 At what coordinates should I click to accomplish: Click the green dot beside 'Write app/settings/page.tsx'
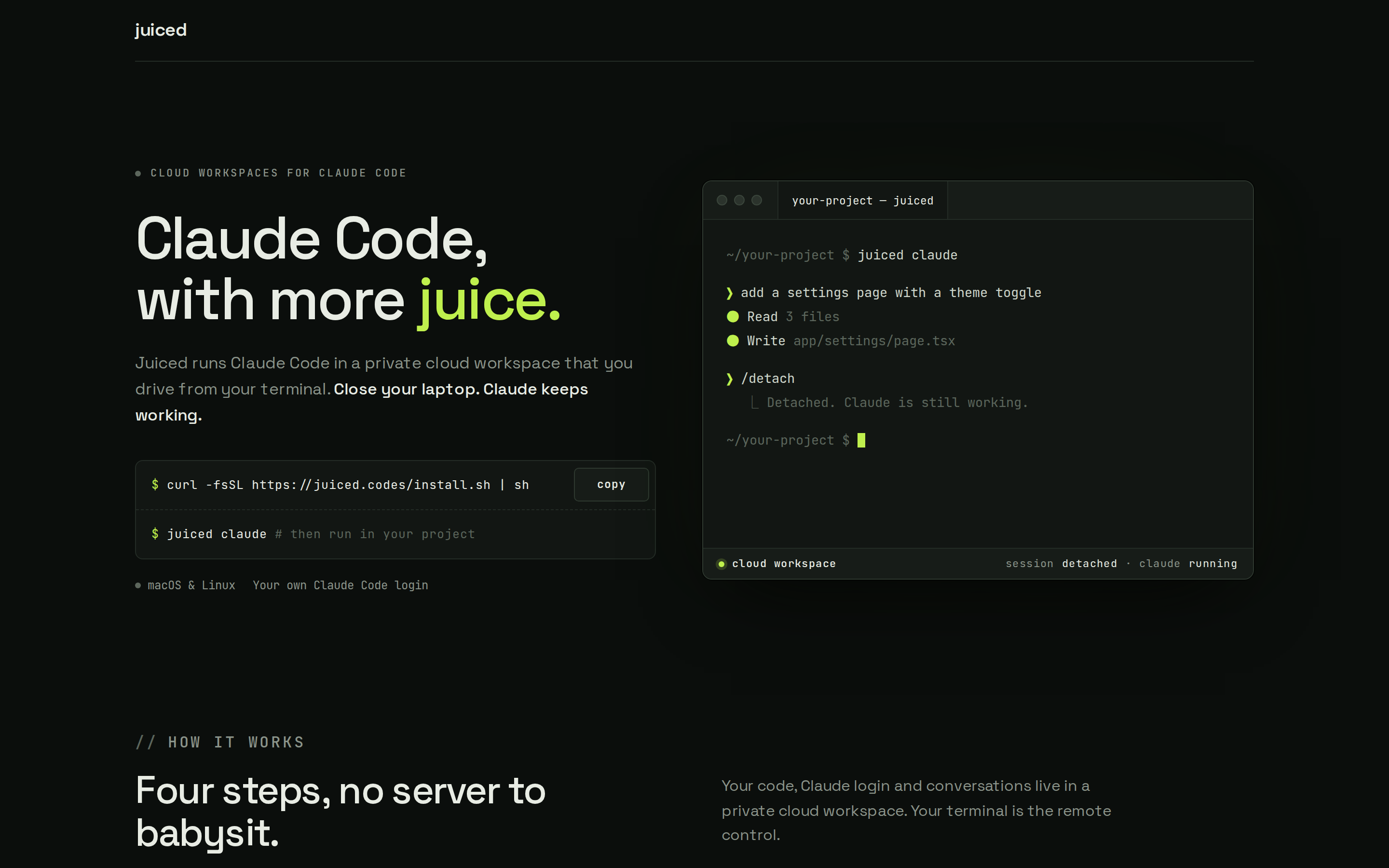[733, 341]
